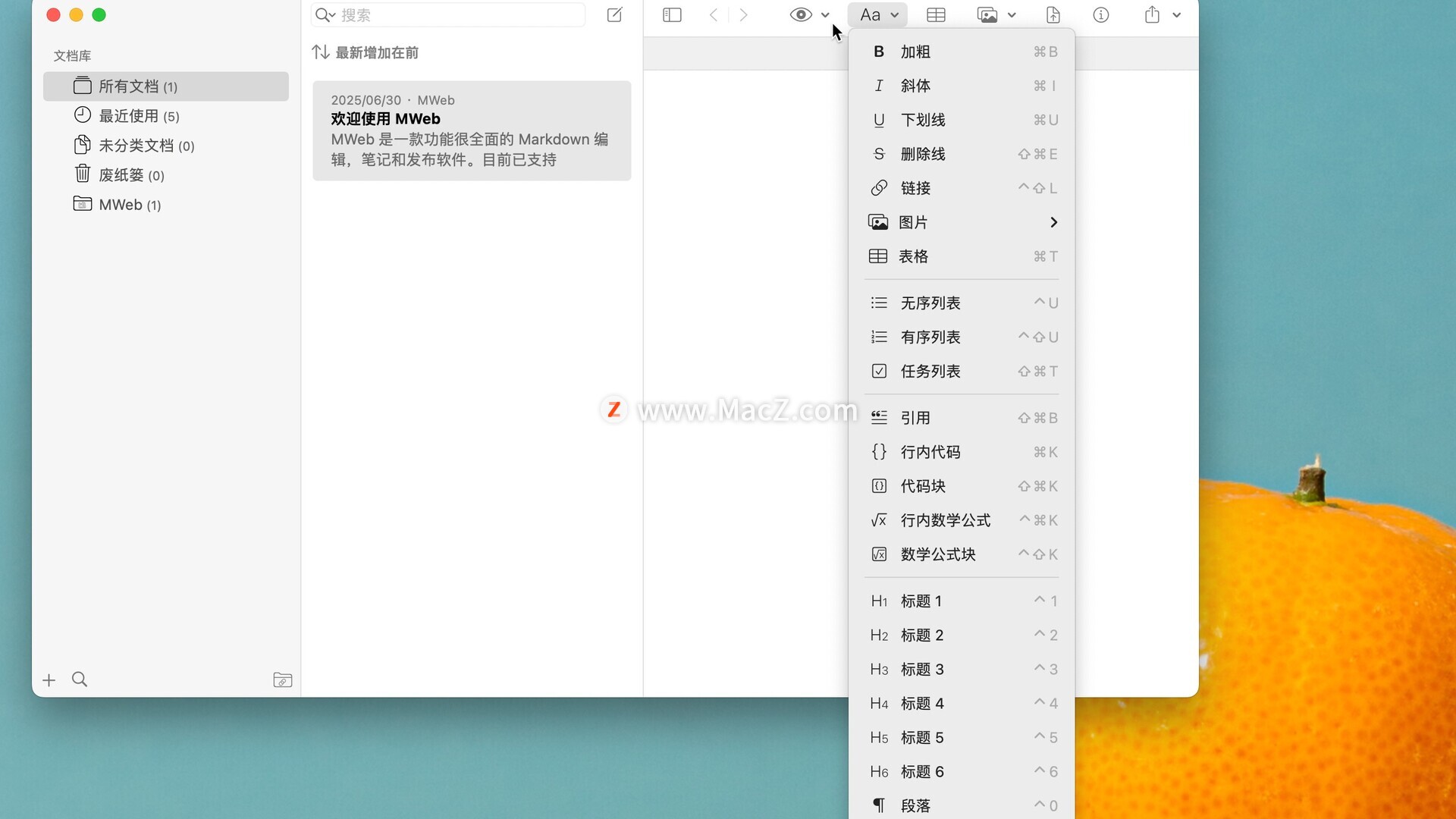Open the share dropdown arrow

1176,15
